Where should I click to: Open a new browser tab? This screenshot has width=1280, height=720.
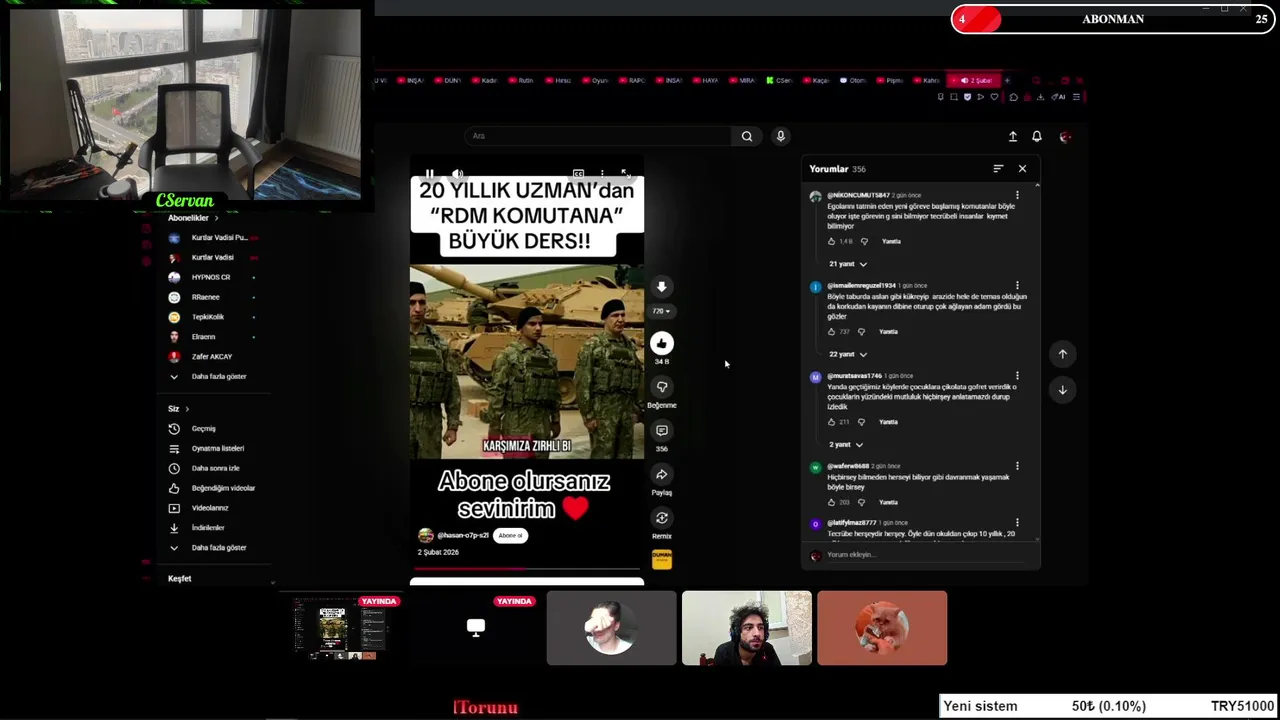point(1008,80)
